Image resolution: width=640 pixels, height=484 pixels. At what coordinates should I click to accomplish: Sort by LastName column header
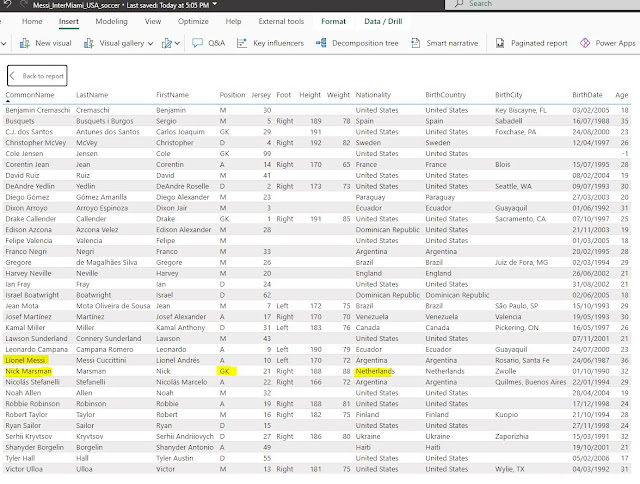(92, 95)
